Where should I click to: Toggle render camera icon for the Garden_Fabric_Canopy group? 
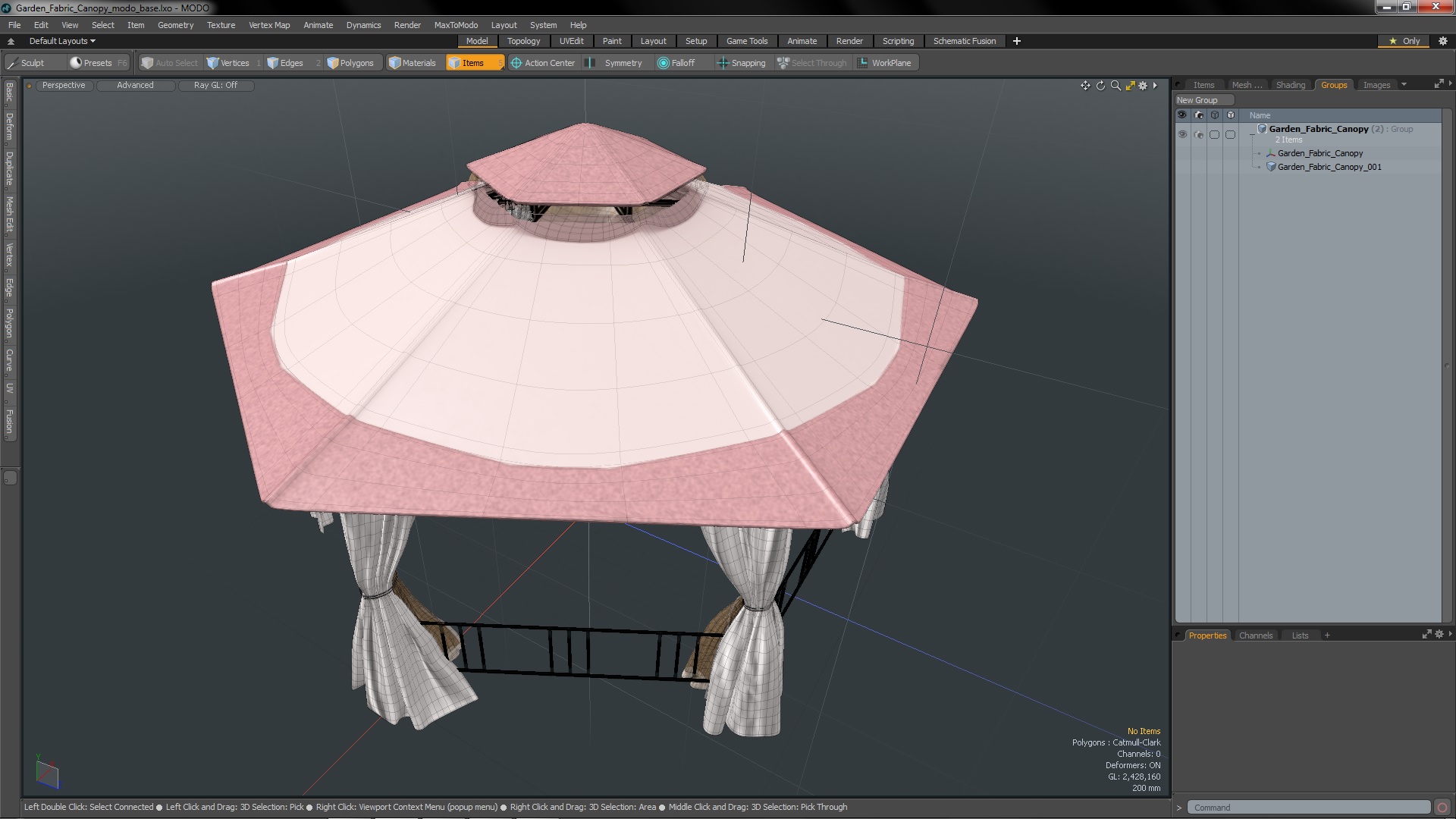(1198, 134)
